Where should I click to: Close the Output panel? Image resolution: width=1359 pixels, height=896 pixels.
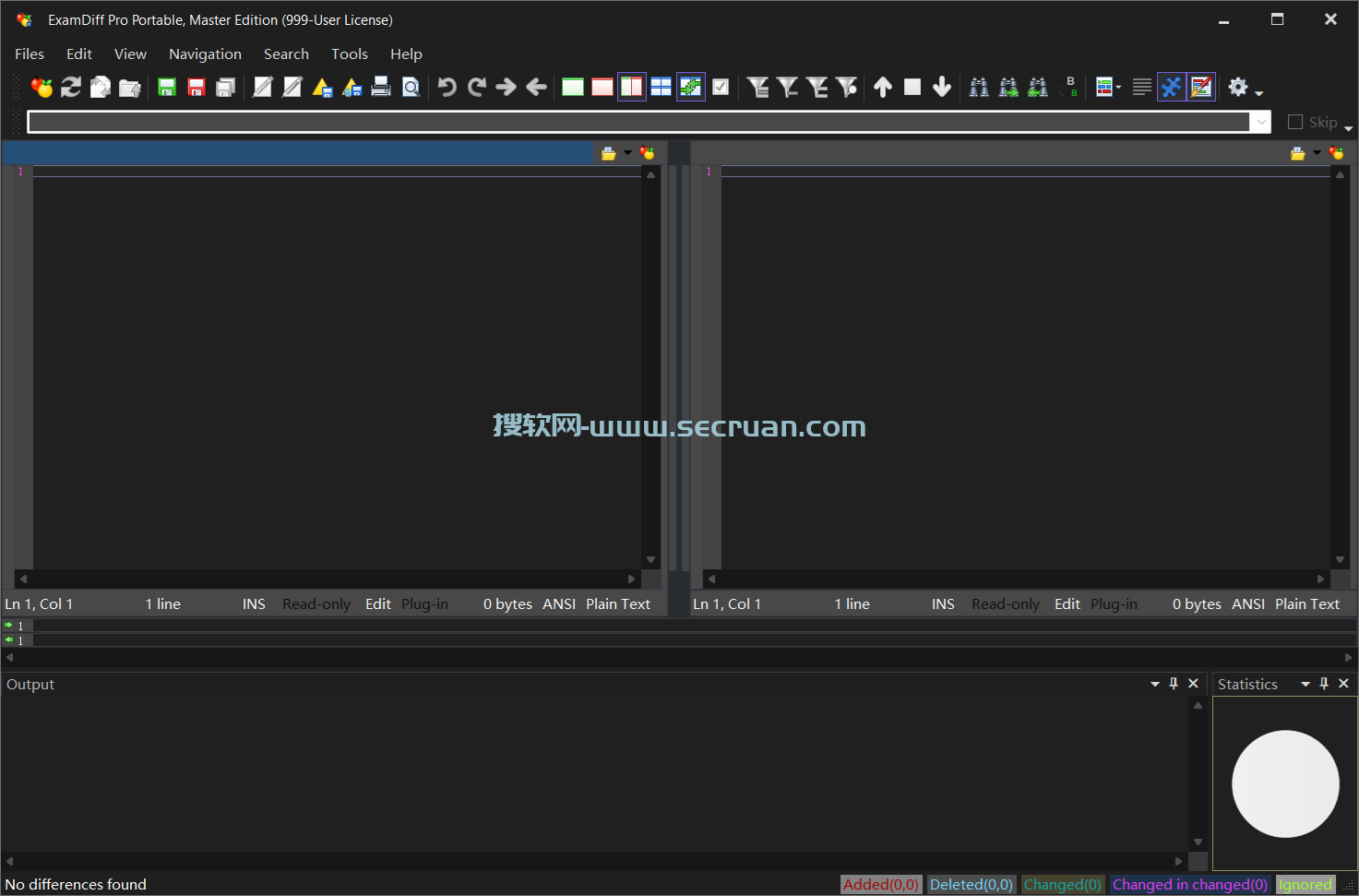click(x=1193, y=684)
